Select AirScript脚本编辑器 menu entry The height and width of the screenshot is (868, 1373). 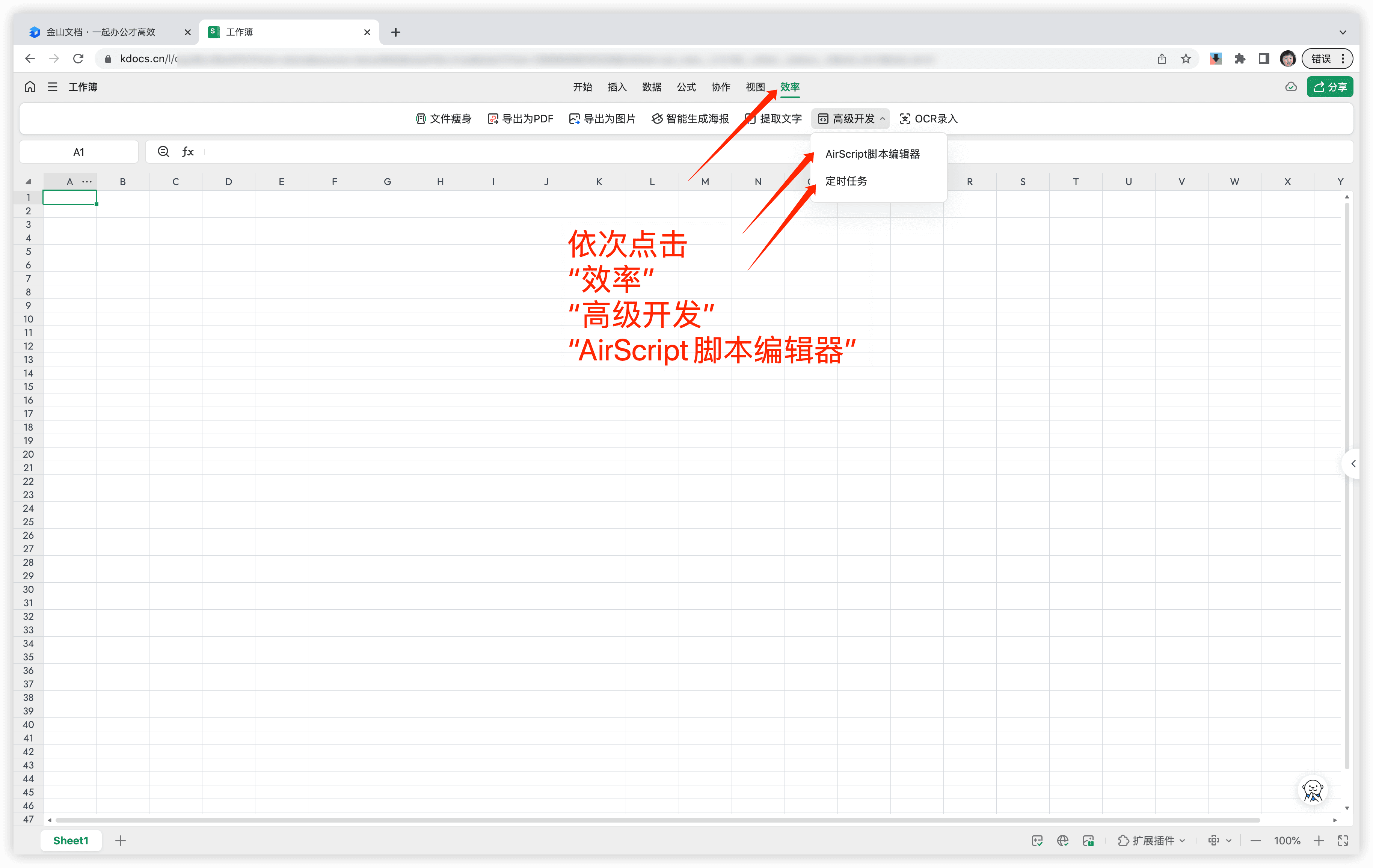point(872,154)
